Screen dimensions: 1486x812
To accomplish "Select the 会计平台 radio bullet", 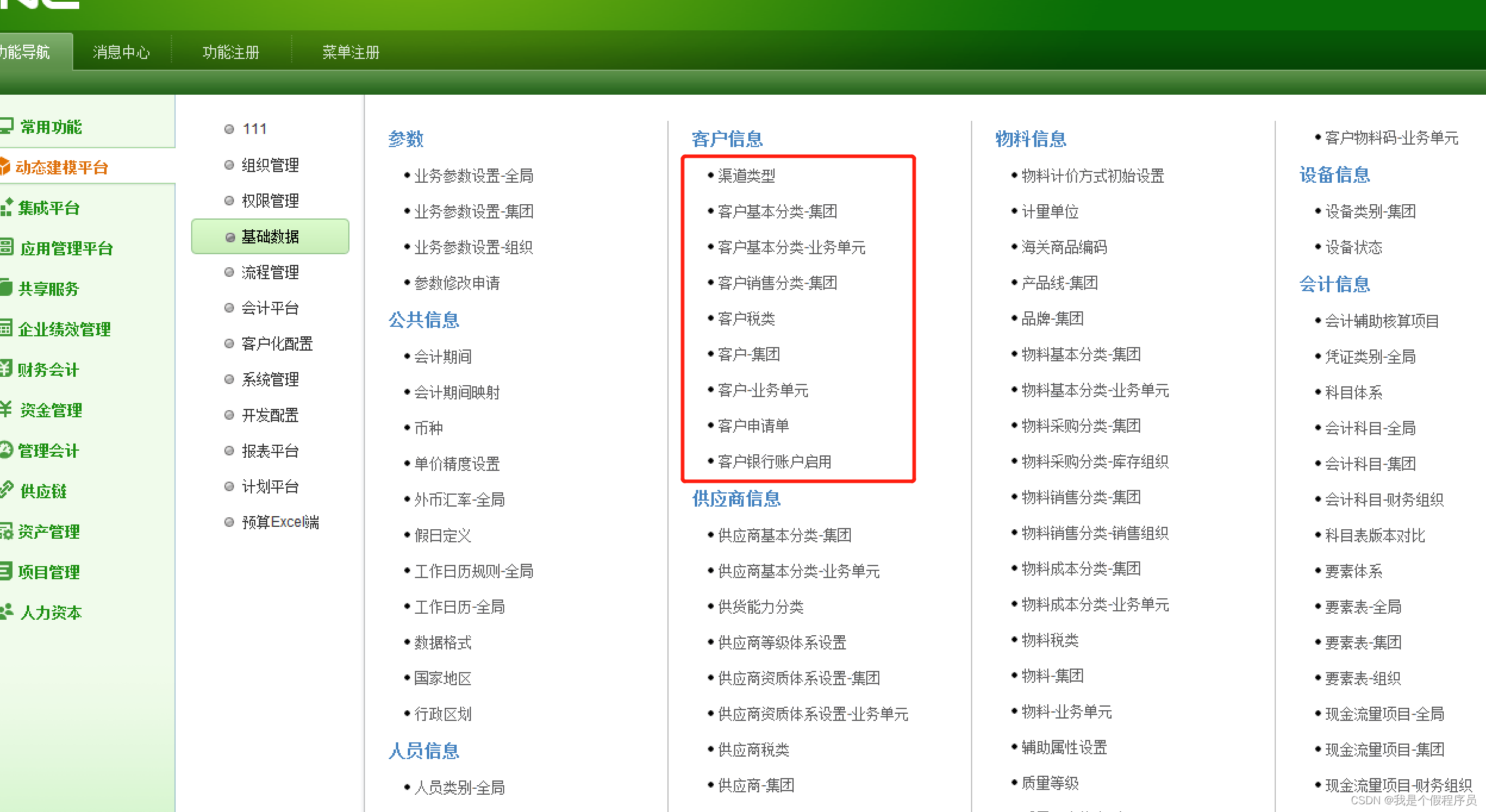I will 229,308.
